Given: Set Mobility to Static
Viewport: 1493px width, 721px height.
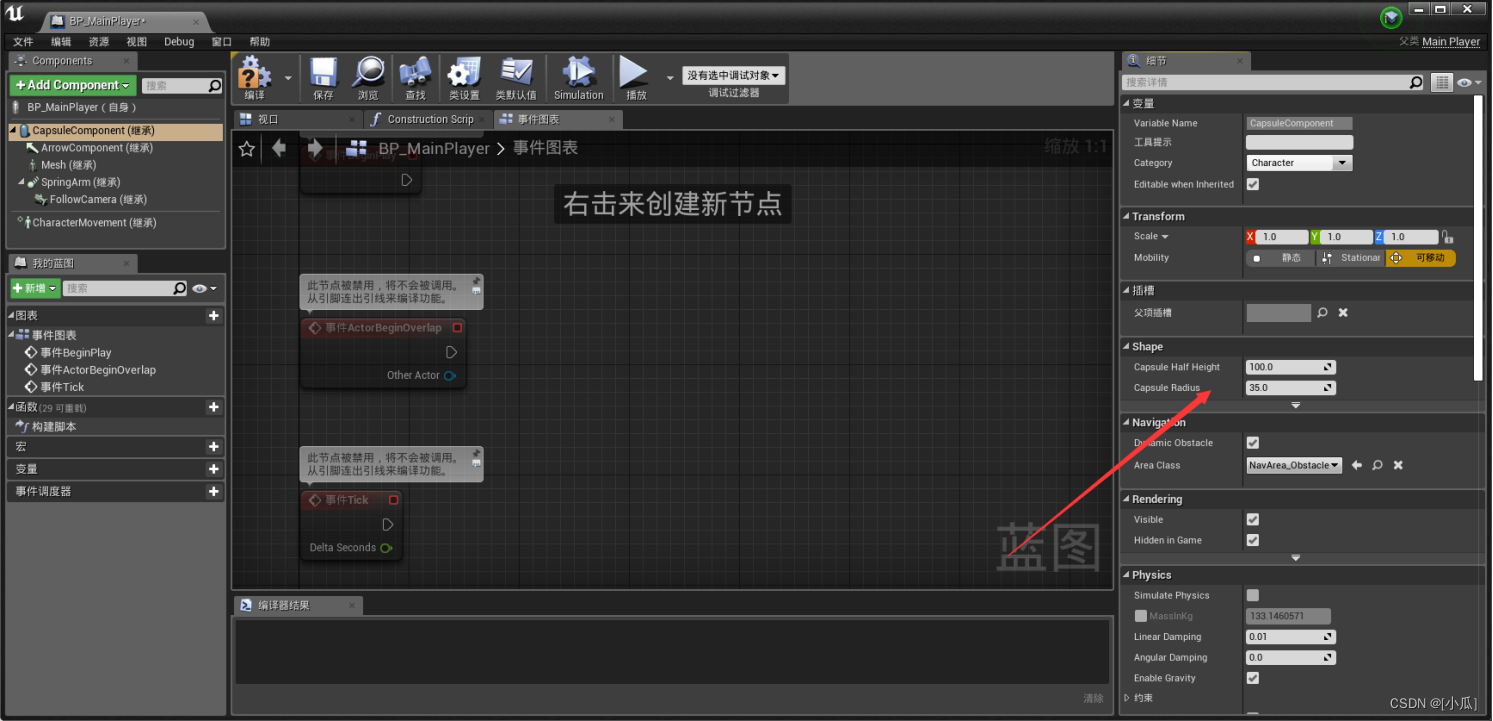Looking at the screenshot, I should [x=1280, y=258].
